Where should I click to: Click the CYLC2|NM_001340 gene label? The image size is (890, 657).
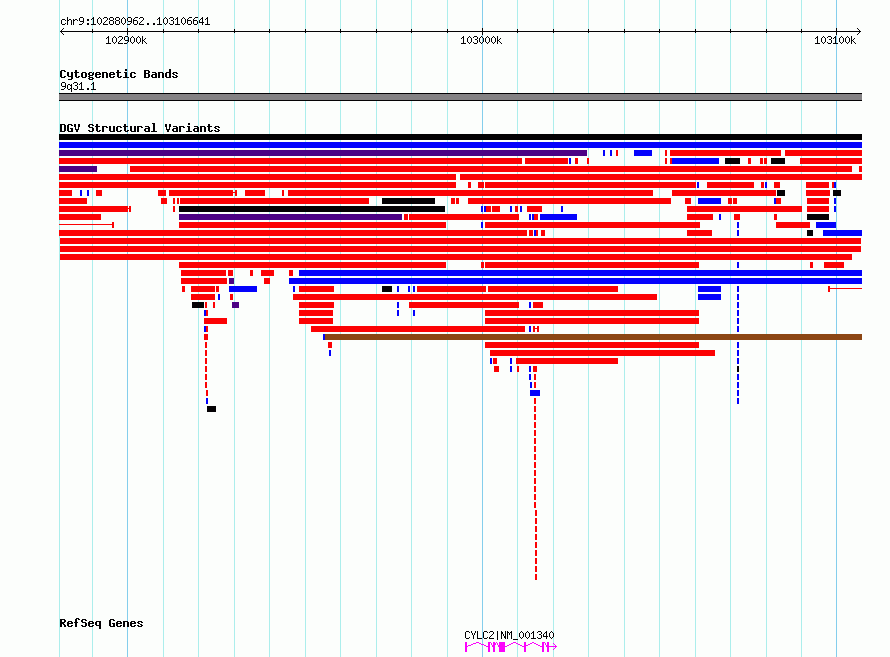[509, 635]
